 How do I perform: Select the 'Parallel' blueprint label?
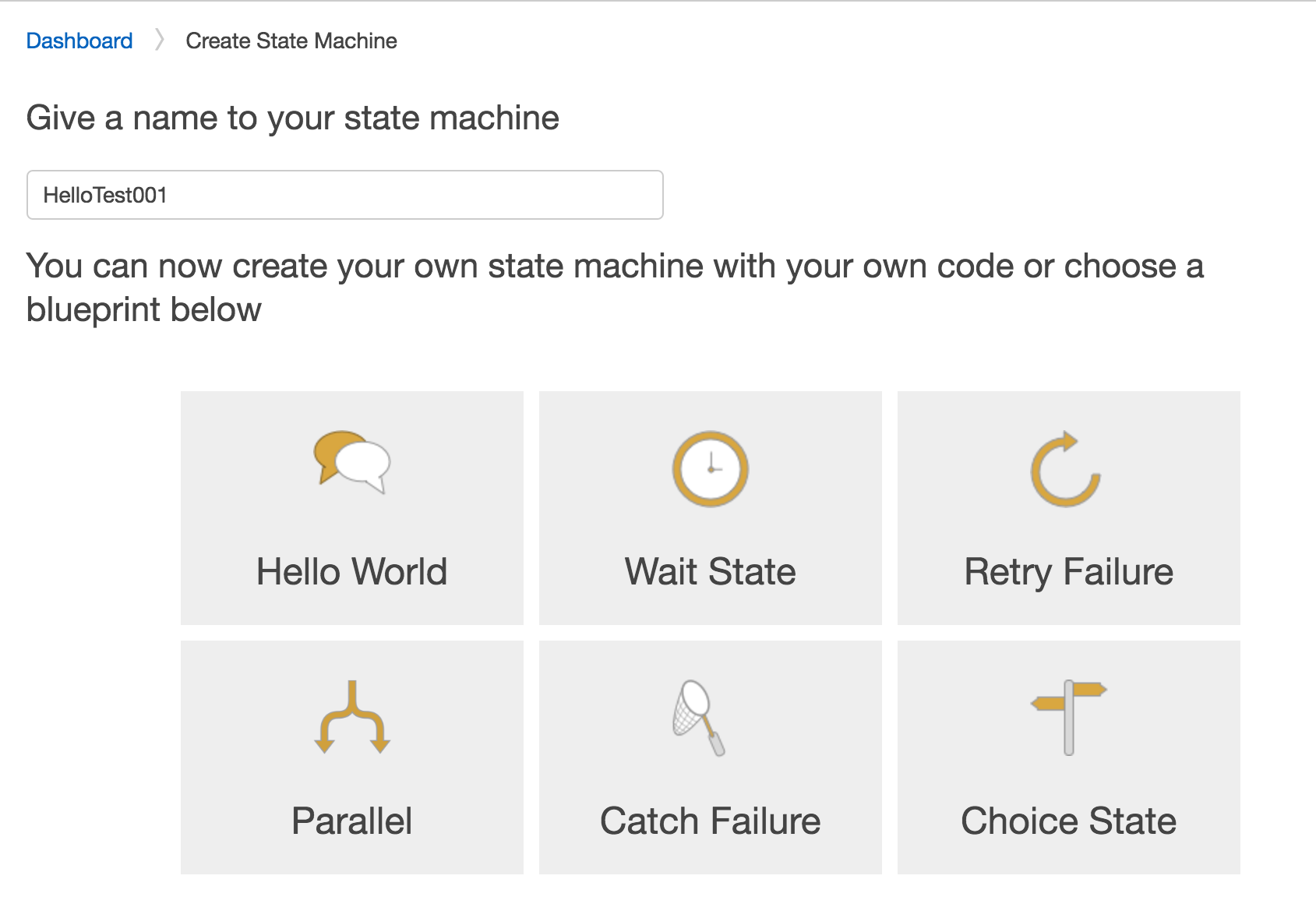(352, 821)
